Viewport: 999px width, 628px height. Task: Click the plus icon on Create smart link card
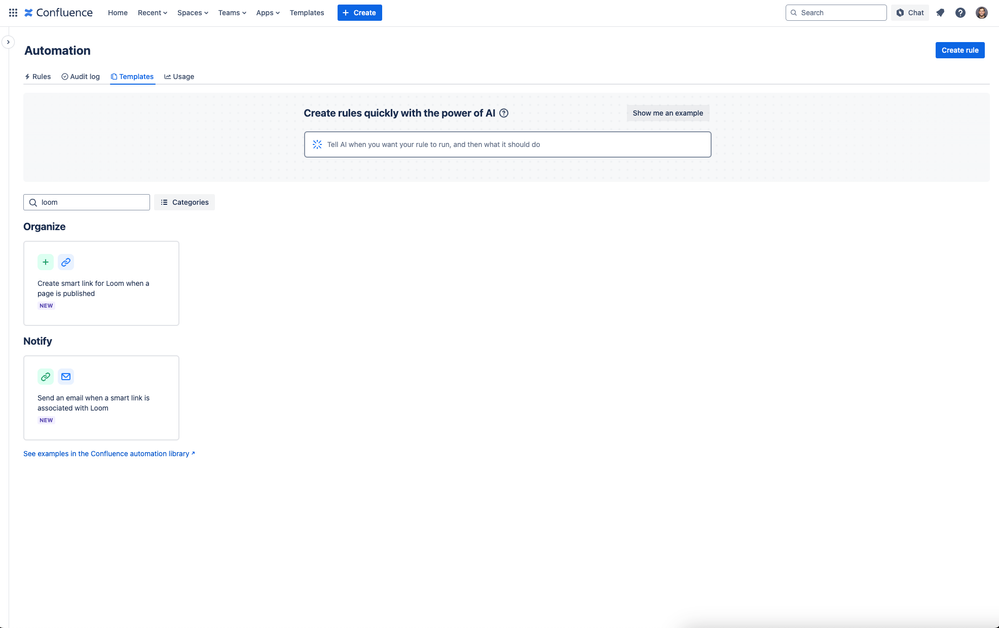pos(45,262)
